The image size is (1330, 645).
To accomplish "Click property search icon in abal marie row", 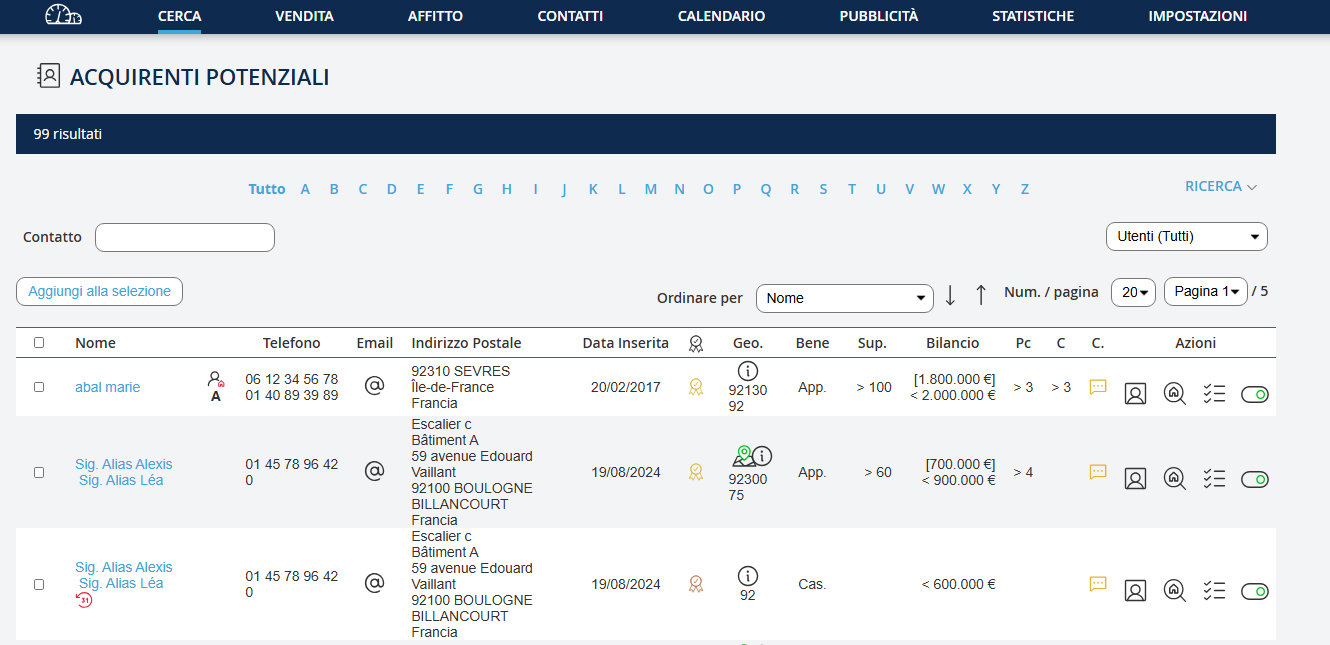I will click(1175, 394).
